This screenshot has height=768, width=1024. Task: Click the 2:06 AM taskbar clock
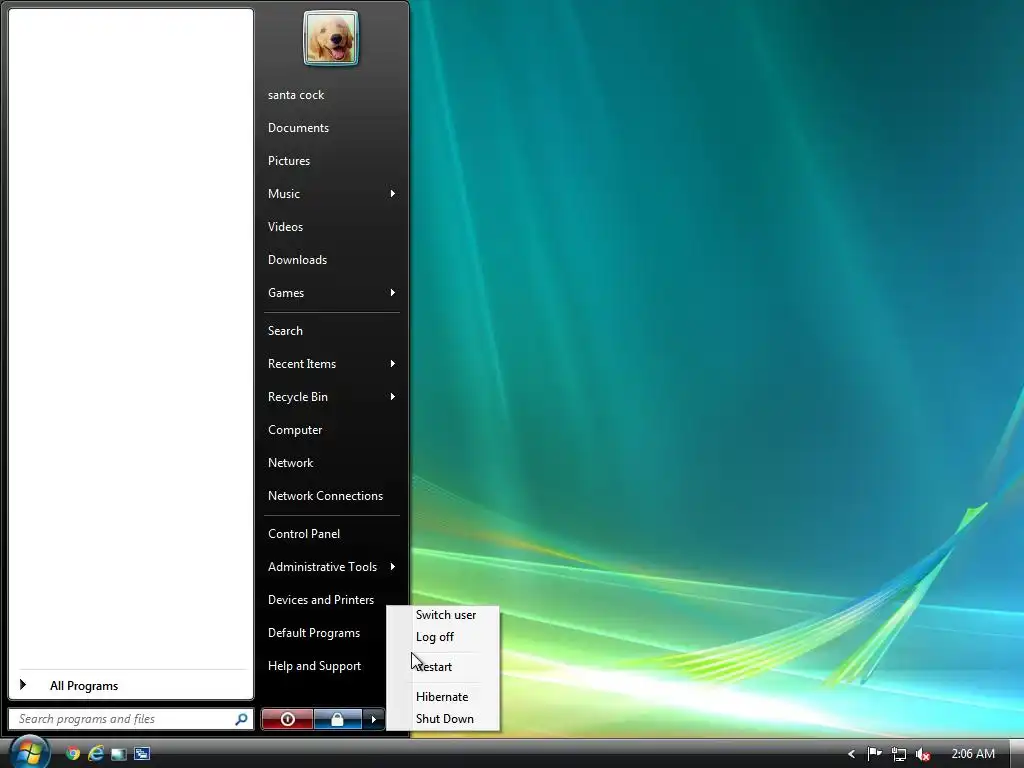(973, 754)
